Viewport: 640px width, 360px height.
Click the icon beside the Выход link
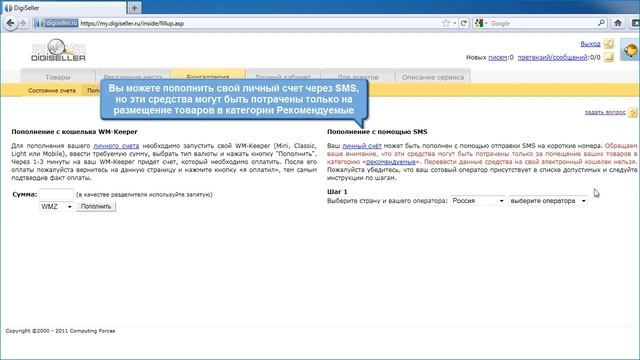coord(609,44)
